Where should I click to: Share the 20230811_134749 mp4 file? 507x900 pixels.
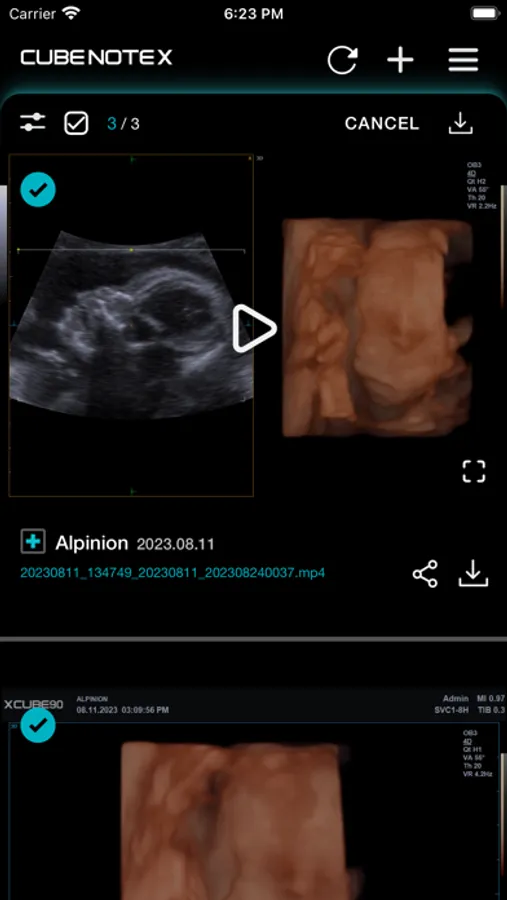[x=425, y=573]
